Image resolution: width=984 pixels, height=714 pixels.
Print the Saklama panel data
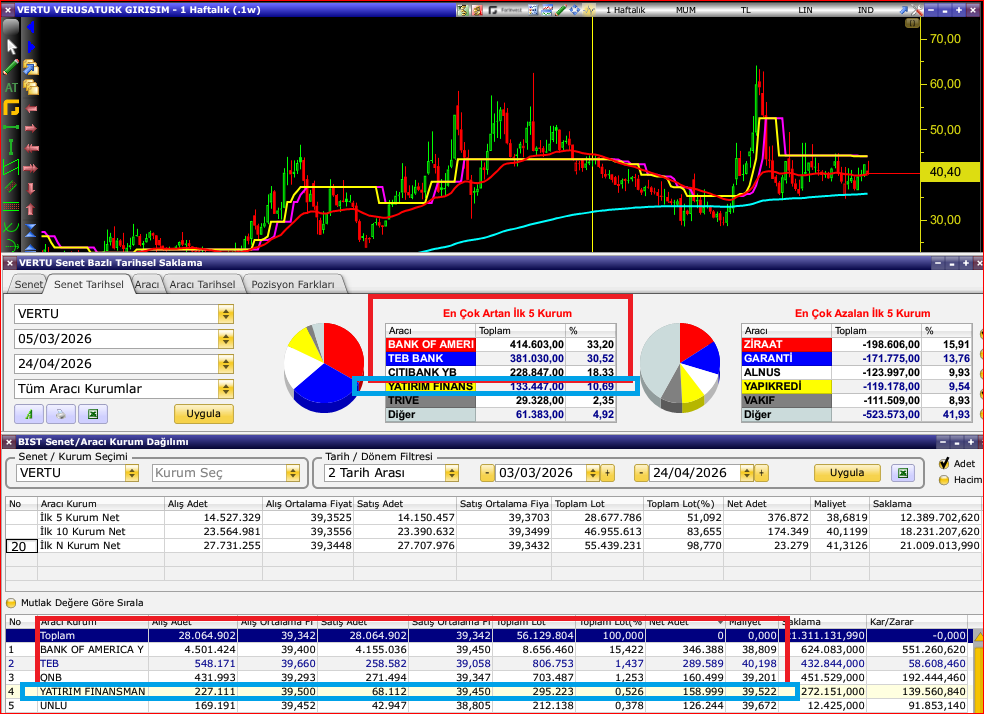coord(61,414)
